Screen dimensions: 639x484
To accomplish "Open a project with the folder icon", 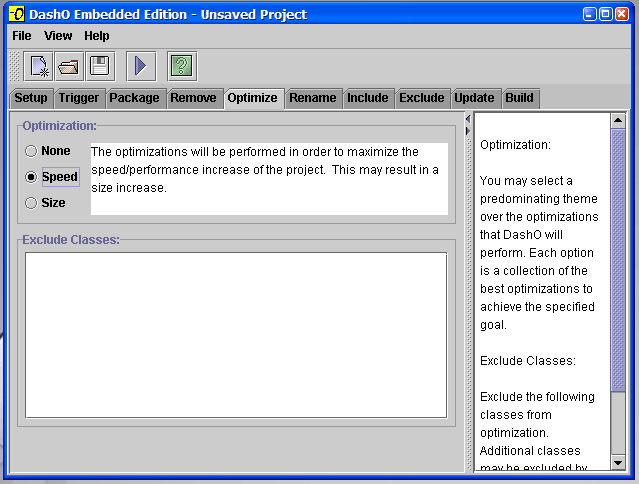I will click(69, 66).
